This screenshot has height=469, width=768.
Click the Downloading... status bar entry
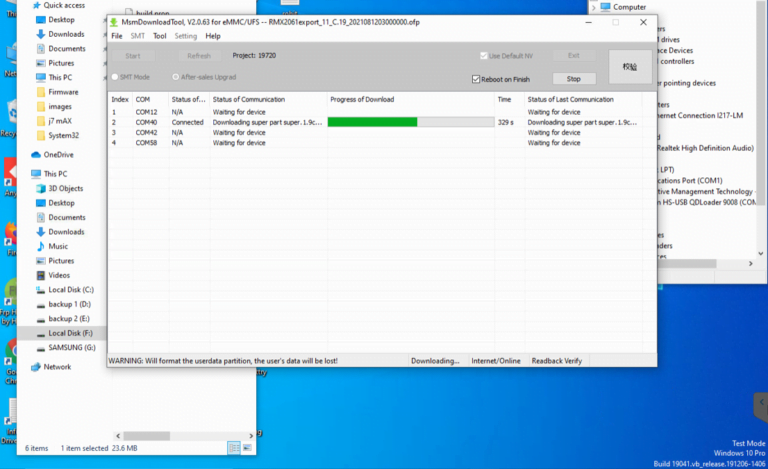(x=435, y=361)
